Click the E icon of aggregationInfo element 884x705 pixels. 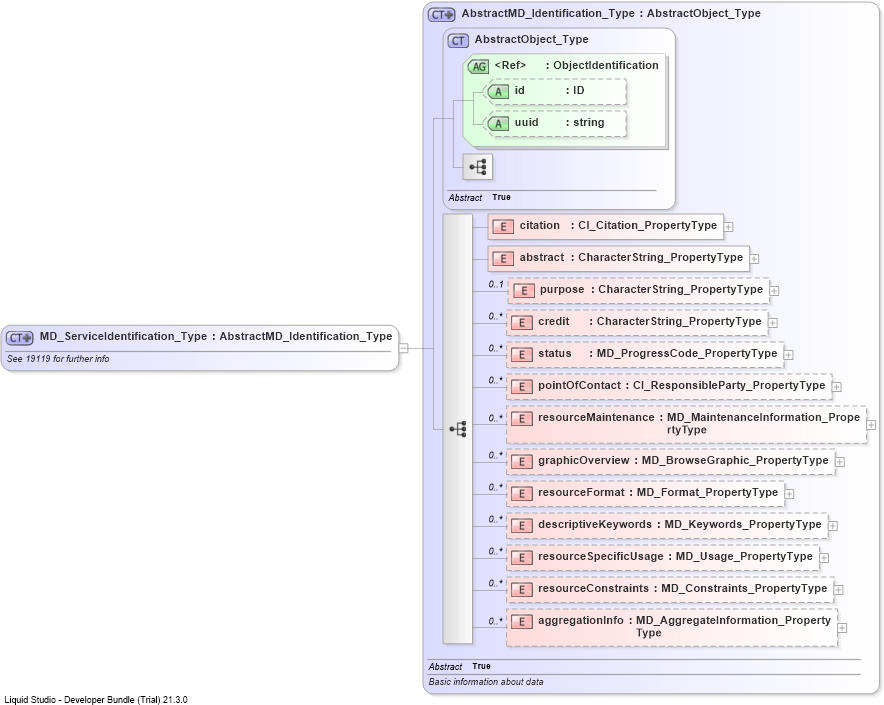pos(521,622)
